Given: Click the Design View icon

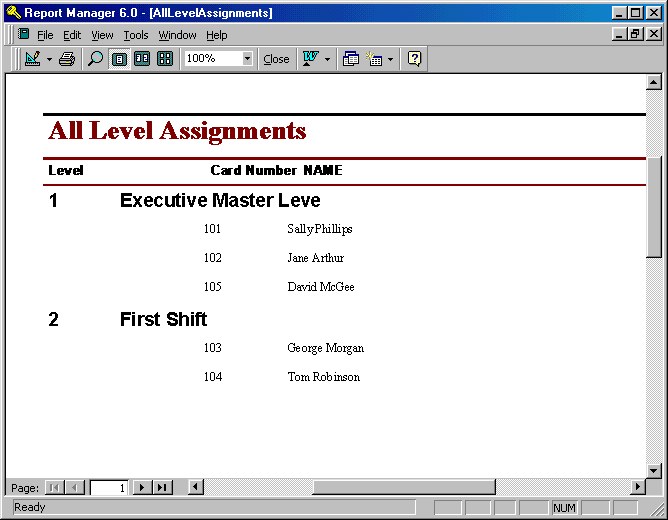Looking at the screenshot, I should click(32, 59).
